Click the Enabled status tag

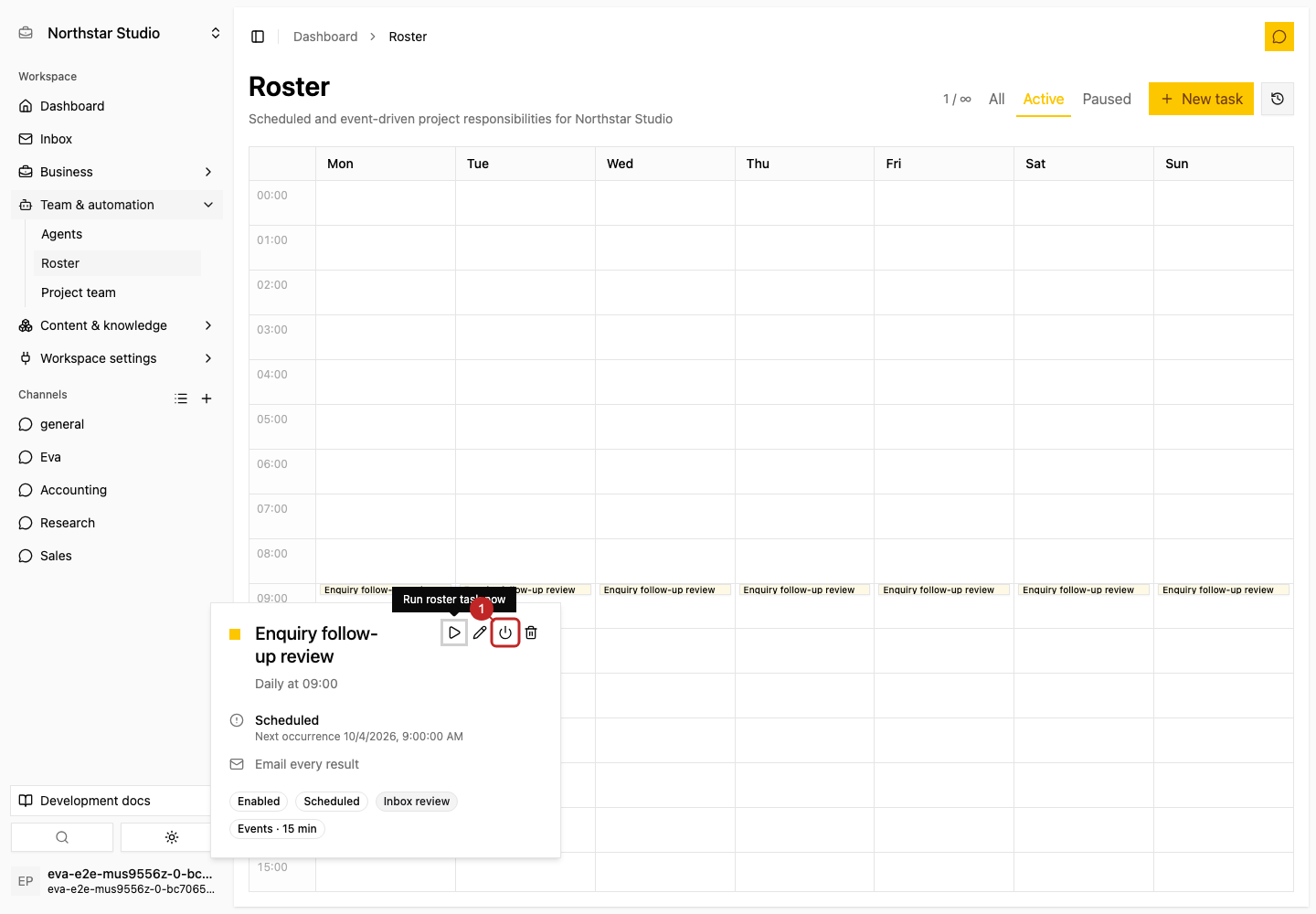coord(259,802)
